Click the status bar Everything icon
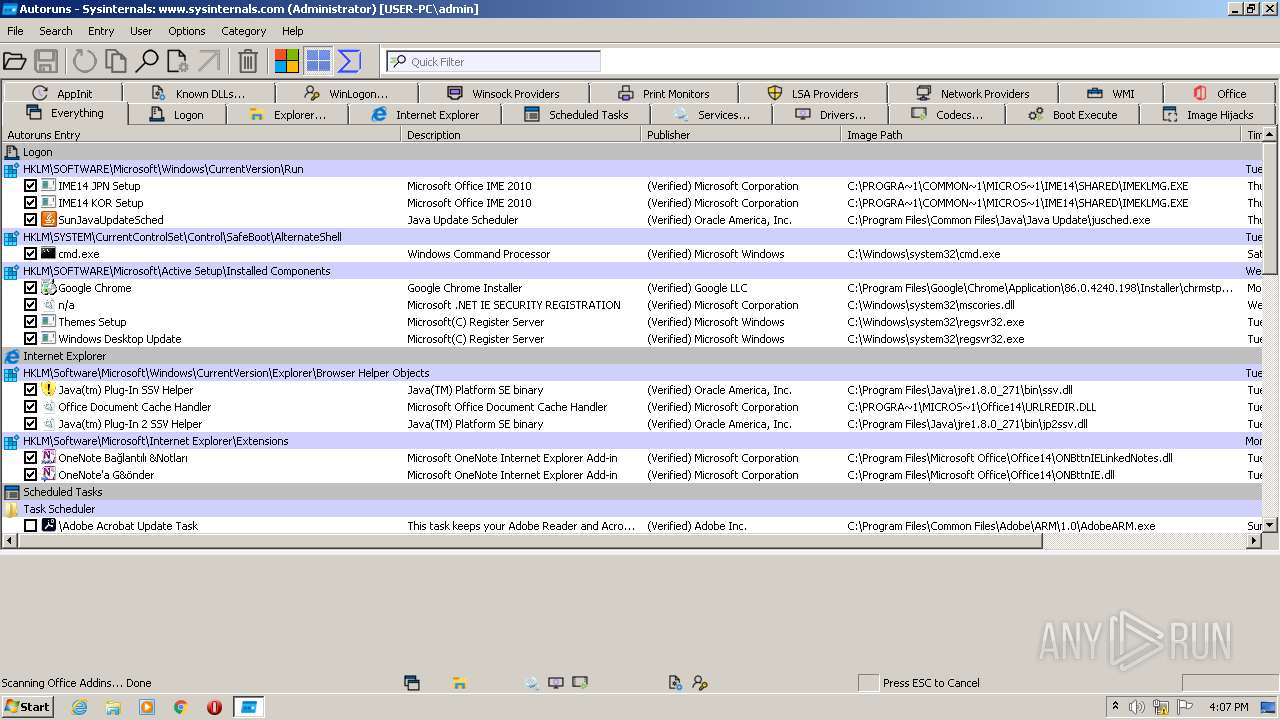The image size is (1280, 720). tap(411, 683)
